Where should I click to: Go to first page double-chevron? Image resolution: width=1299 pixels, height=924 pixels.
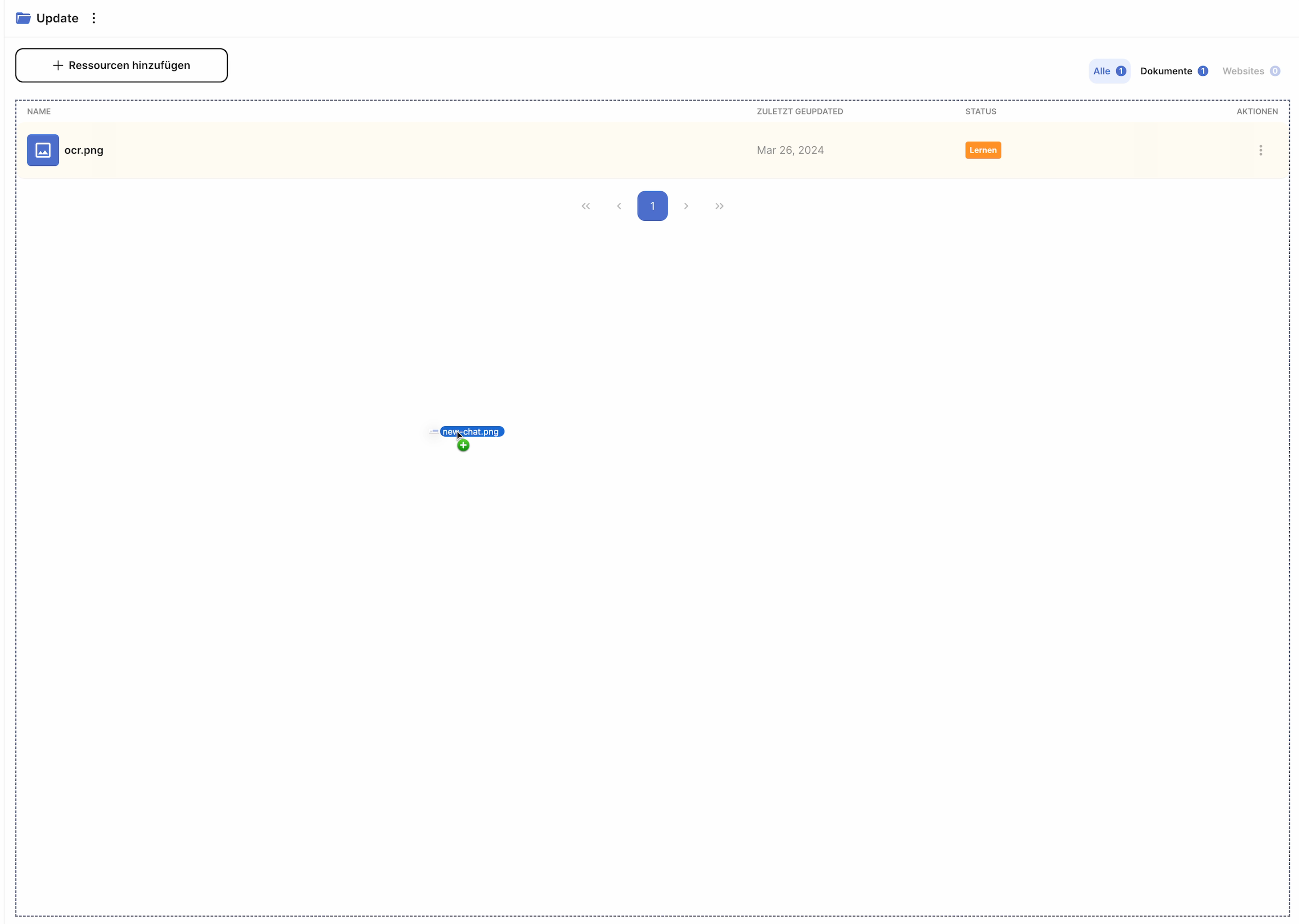coord(586,206)
